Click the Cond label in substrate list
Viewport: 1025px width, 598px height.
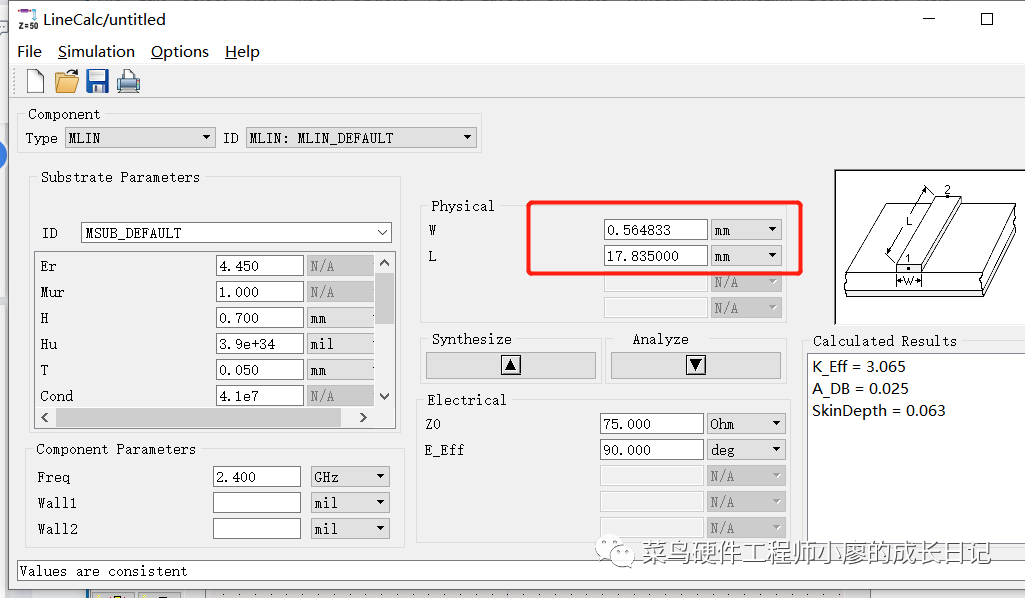tap(56, 396)
